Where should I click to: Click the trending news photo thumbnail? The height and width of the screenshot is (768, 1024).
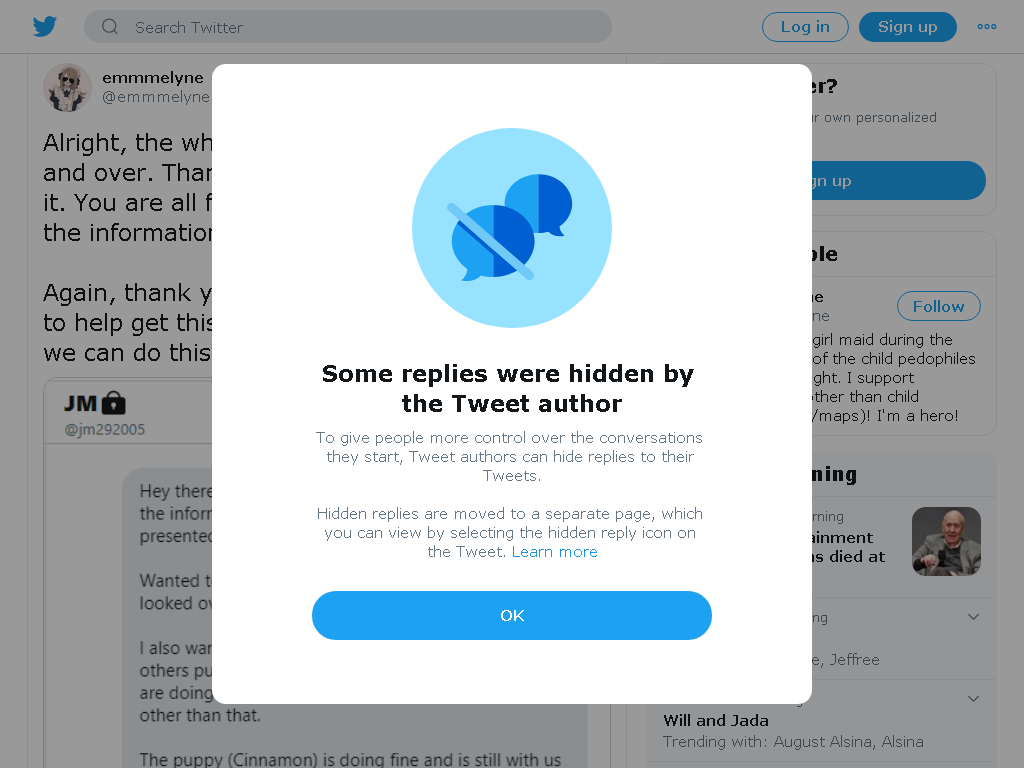(946, 541)
